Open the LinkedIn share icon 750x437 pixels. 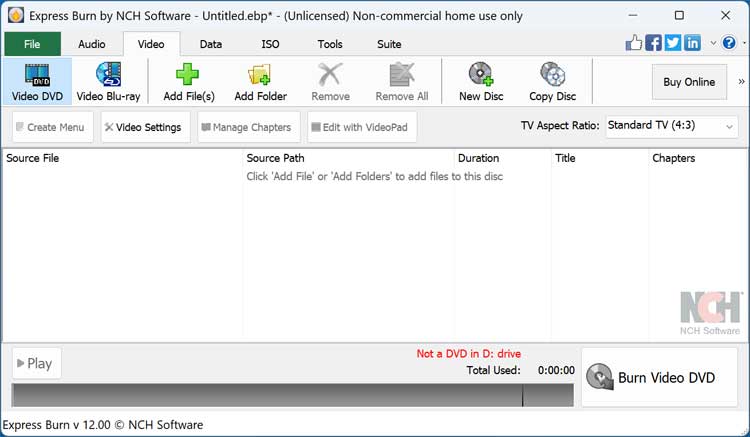click(692, 43)
